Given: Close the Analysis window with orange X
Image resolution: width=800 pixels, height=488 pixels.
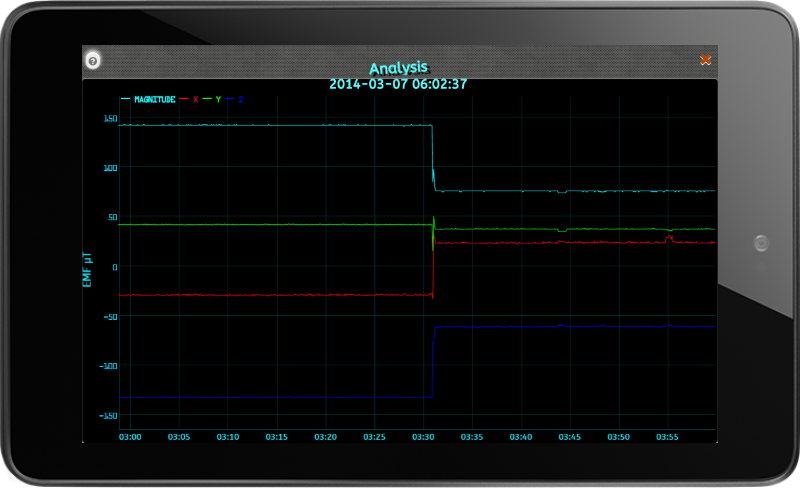Looking at the screenshot, I should [705, 60].
